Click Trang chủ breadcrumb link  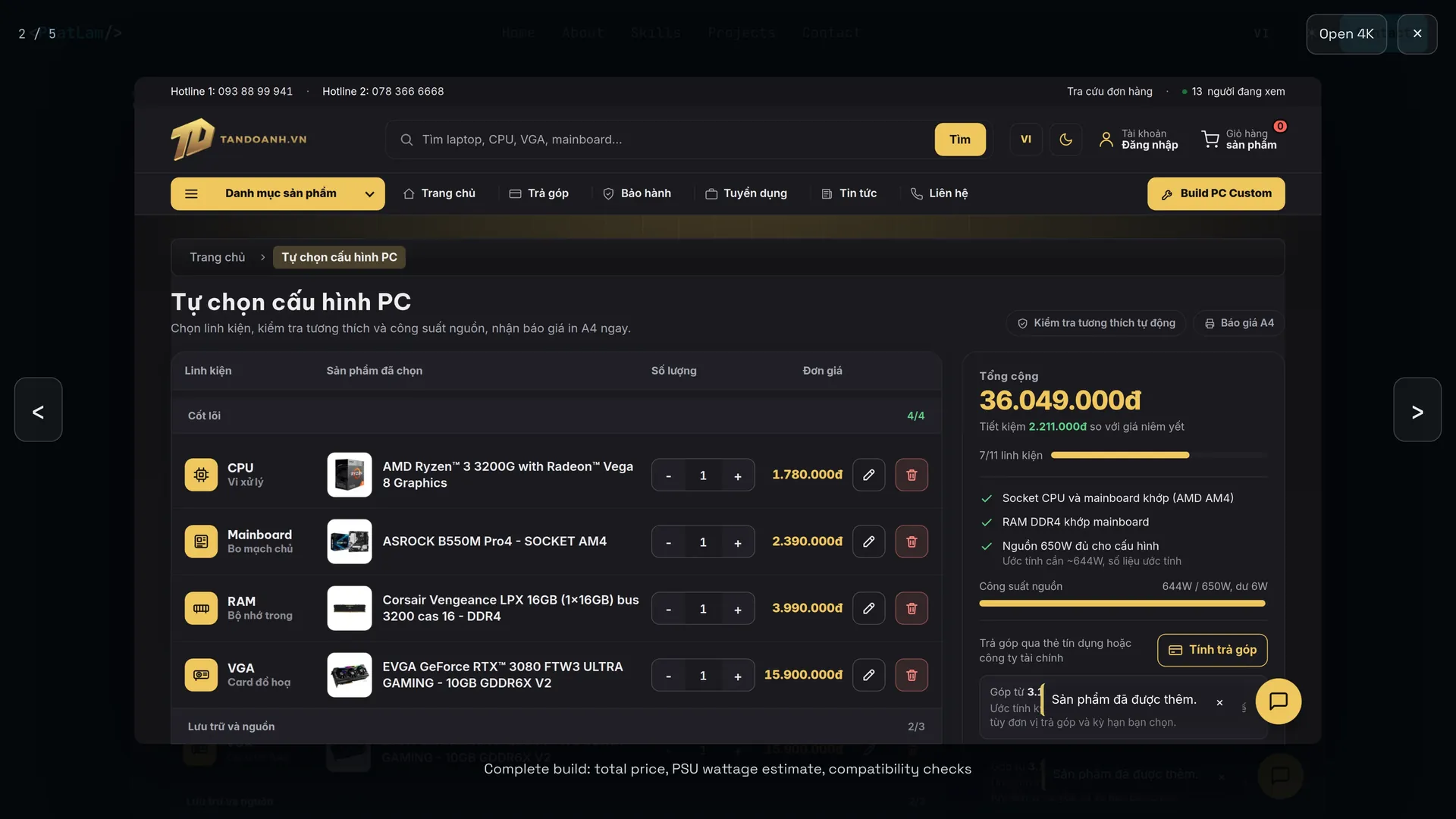(218, 257)
